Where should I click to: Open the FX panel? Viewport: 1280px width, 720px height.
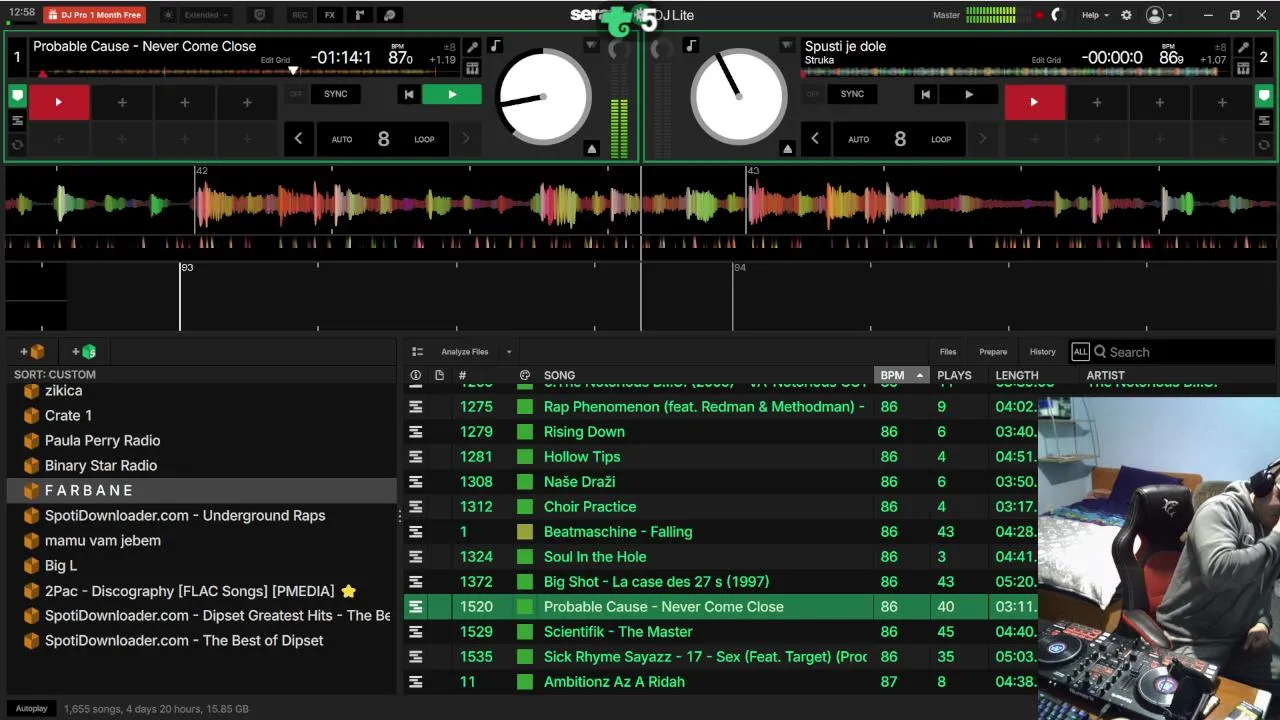click(x=330, y=15)
